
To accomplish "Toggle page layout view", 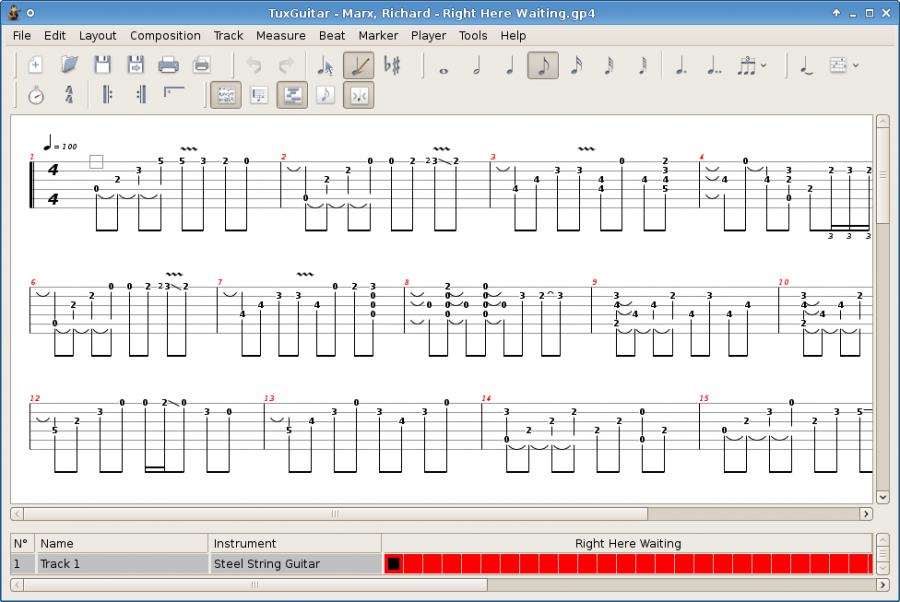I will coord(226,95).
